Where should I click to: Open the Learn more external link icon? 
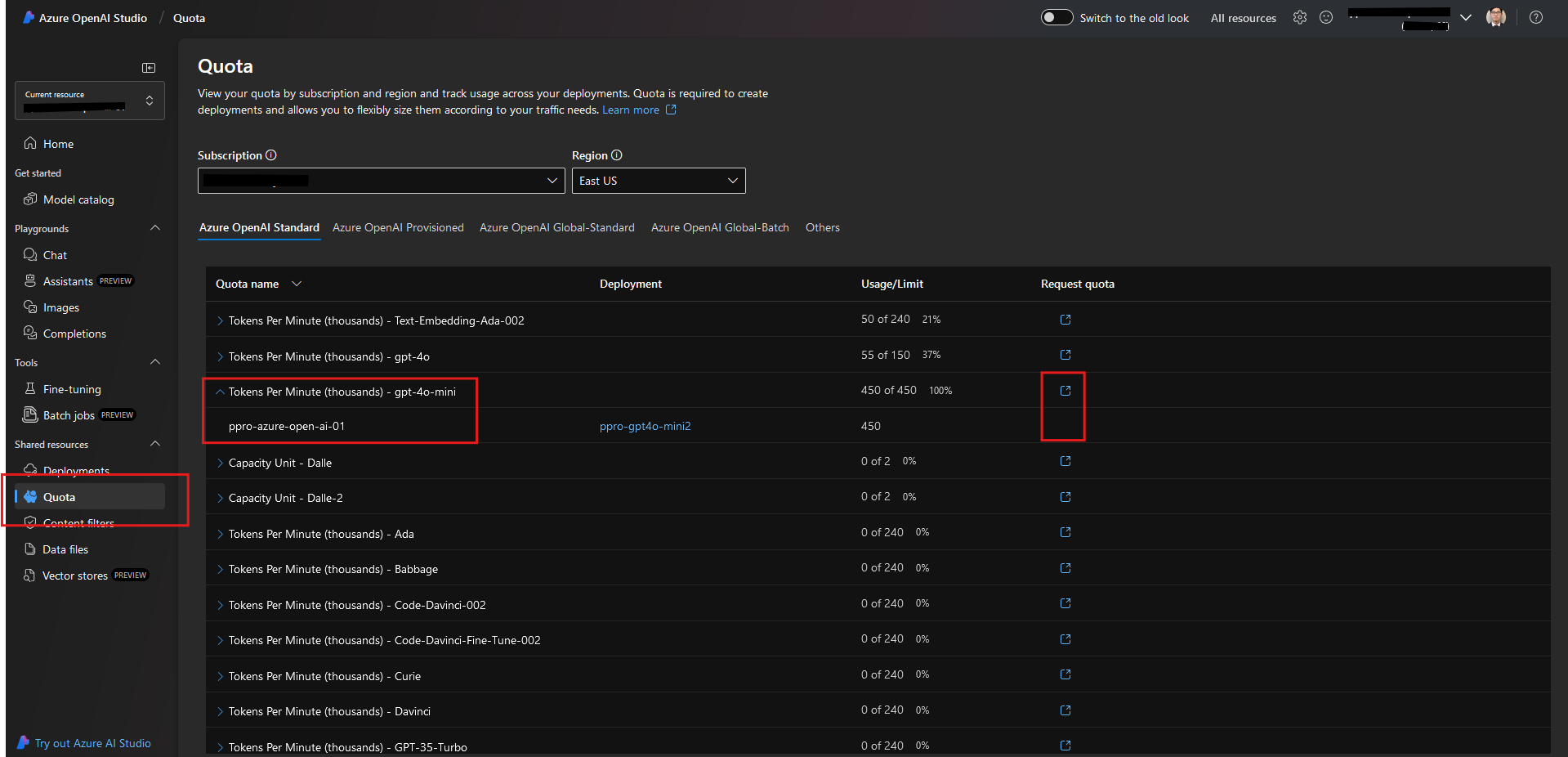coord(671,110)
